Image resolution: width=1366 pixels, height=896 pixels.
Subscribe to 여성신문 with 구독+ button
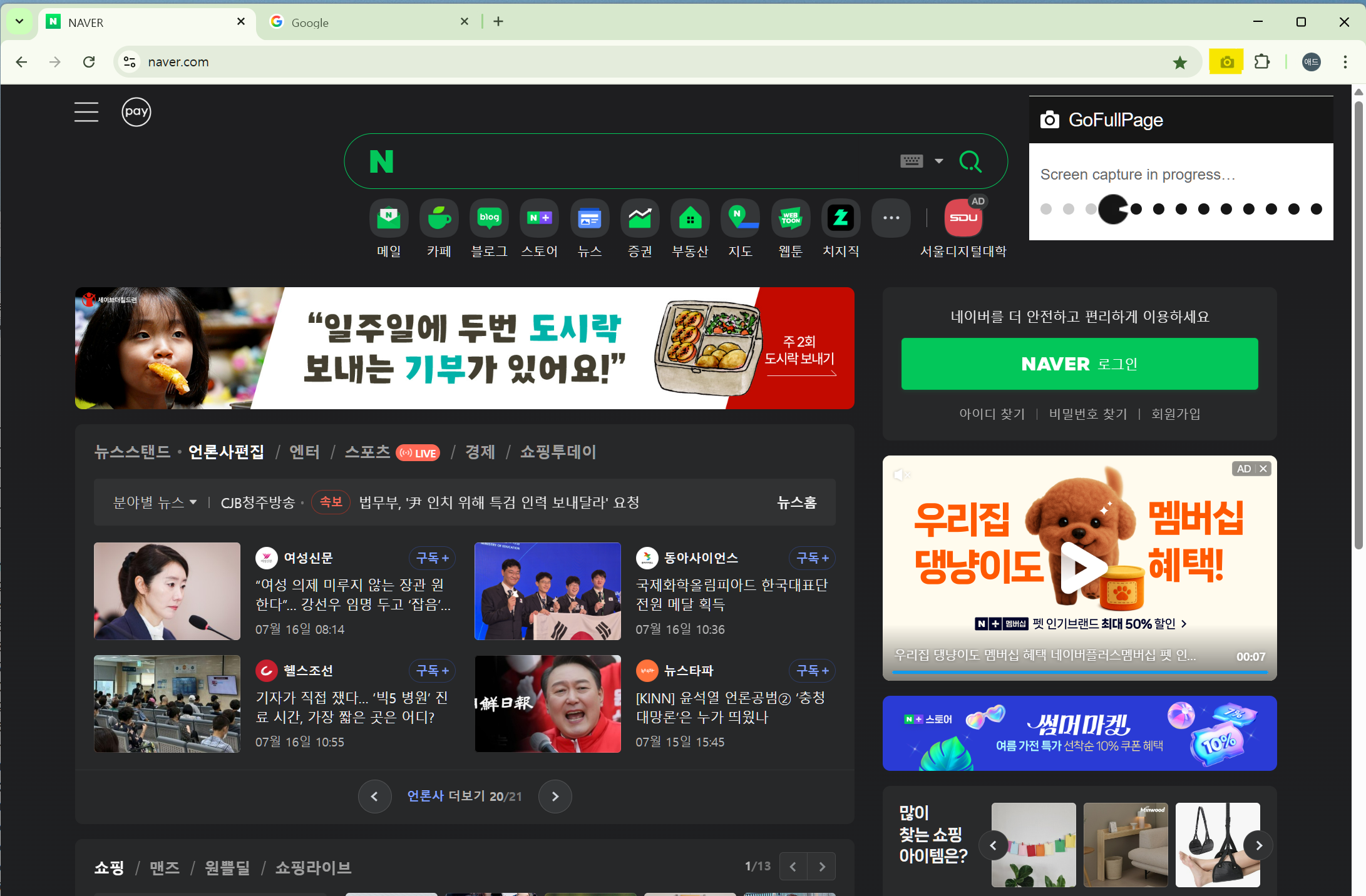pos(432,558)
